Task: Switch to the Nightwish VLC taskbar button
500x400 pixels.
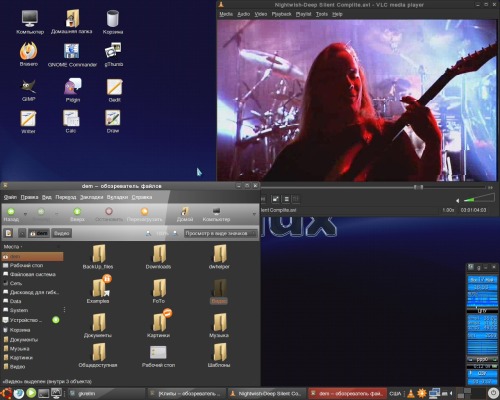Action: click(x=267, y=394)
